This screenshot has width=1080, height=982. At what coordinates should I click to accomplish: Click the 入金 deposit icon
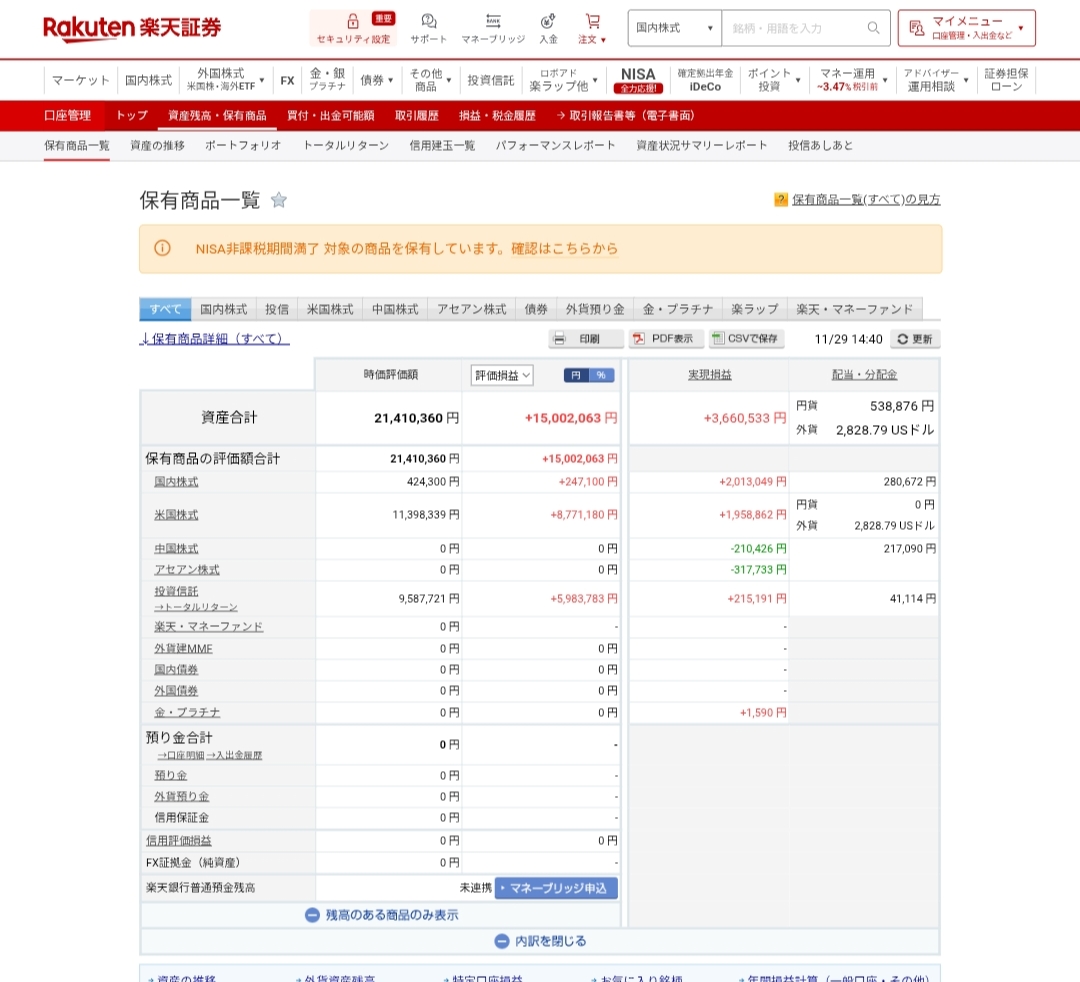546,20
